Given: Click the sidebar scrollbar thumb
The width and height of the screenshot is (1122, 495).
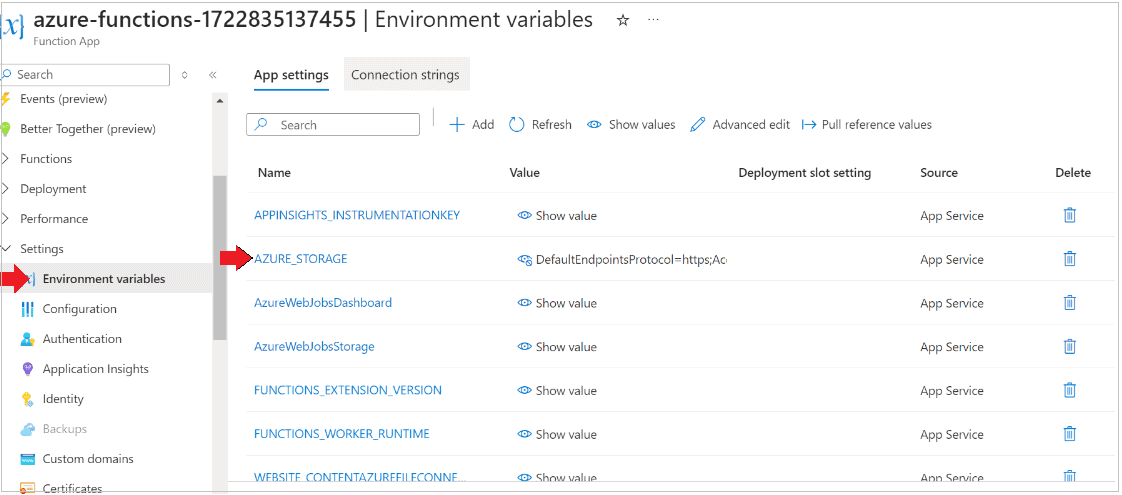Looking at the screenshot, I should (x=220, y=257).
